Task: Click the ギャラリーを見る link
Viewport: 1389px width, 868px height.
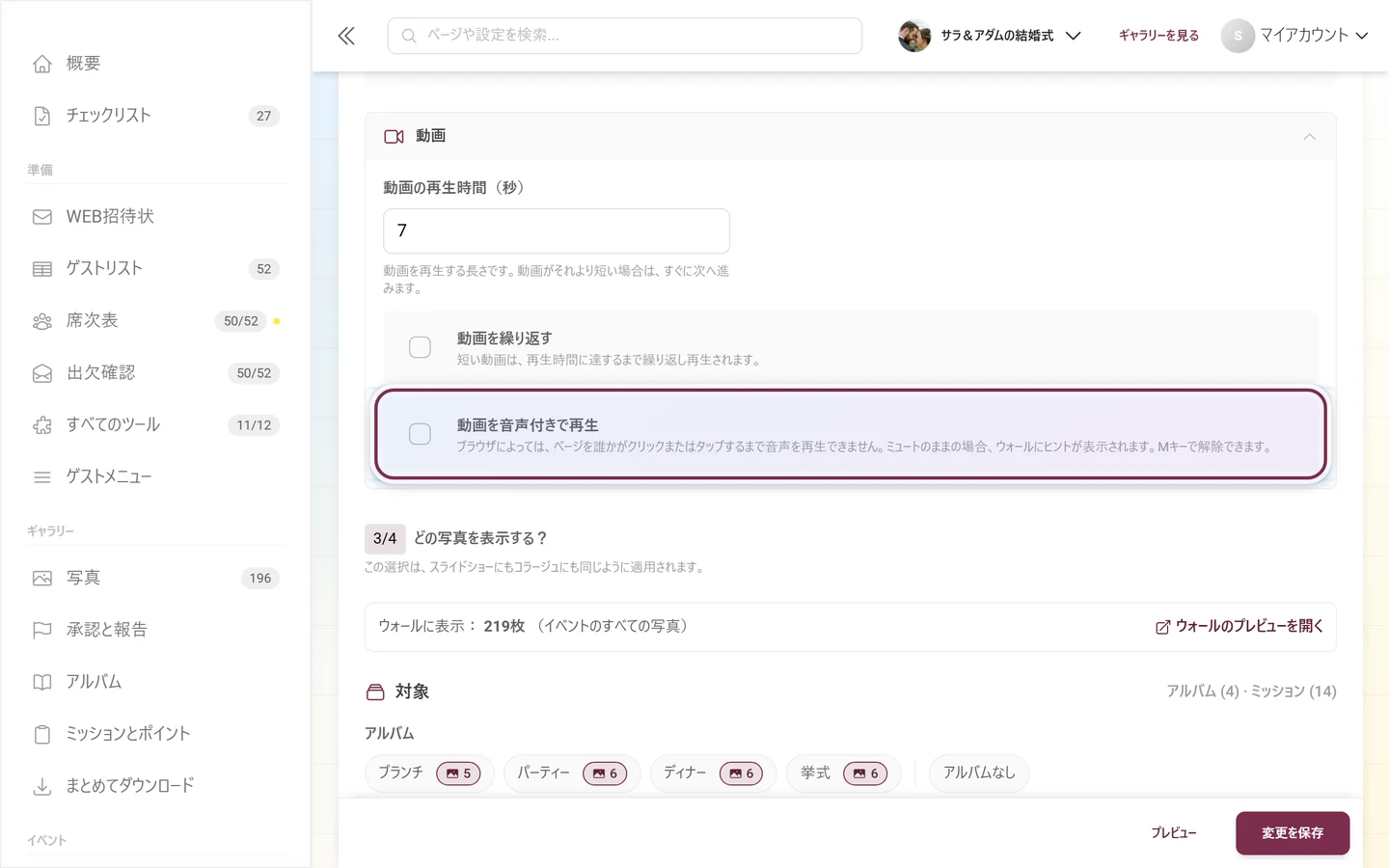Action: [1158, 36]
